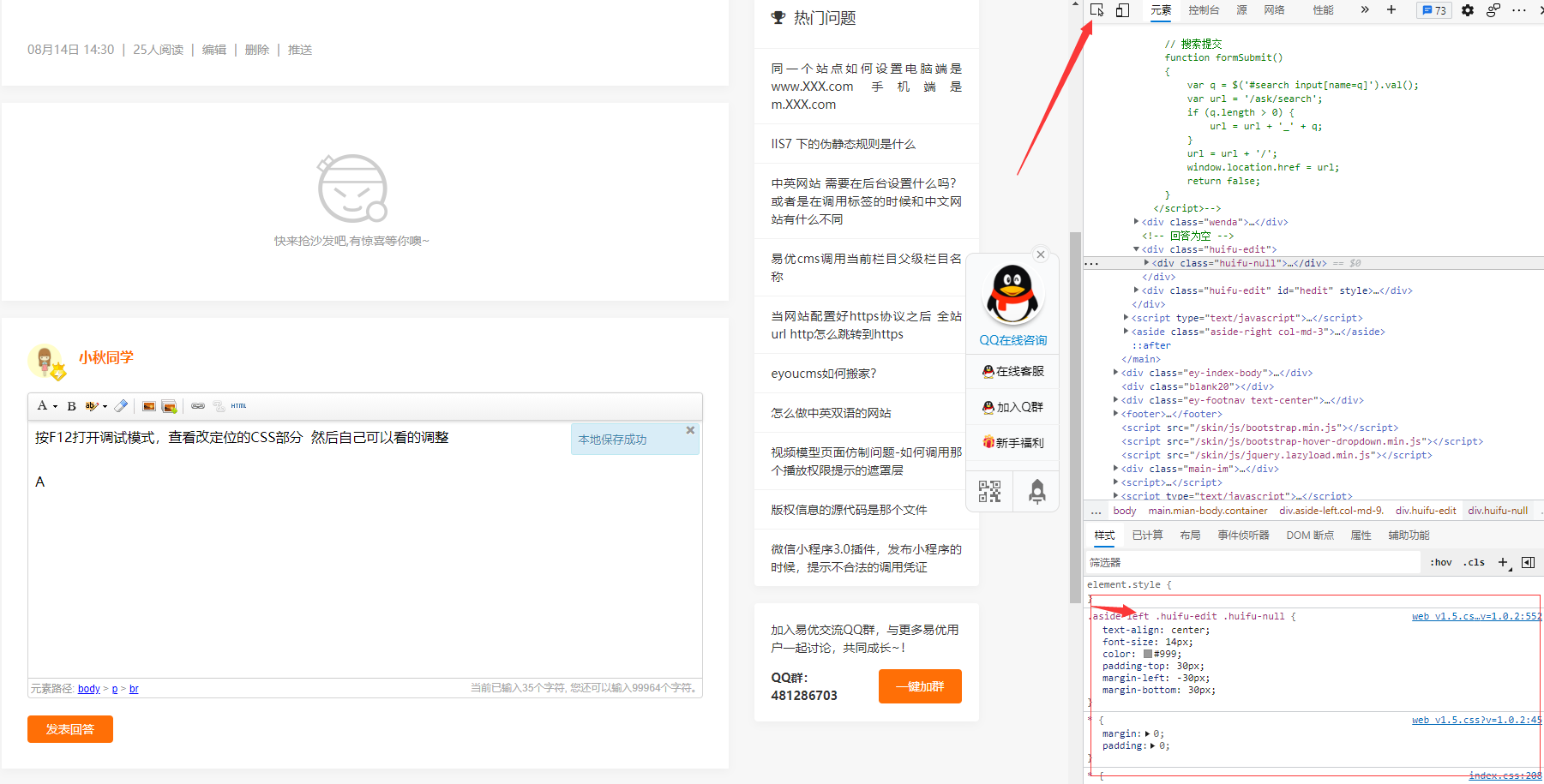
Task: Focus the 筛选器 styles filter field
Action: [1252, 563]
